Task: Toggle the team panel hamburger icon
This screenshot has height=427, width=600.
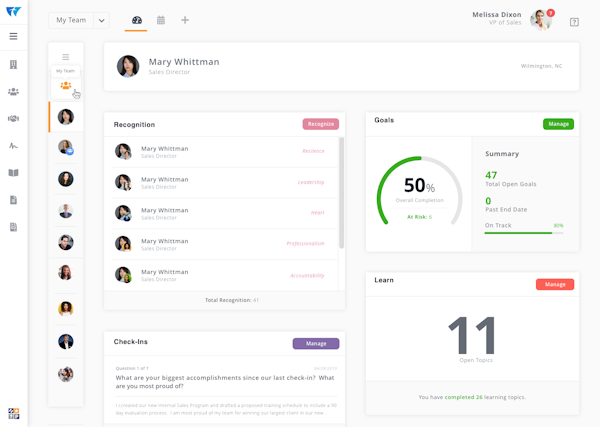Action: (66, 57)
